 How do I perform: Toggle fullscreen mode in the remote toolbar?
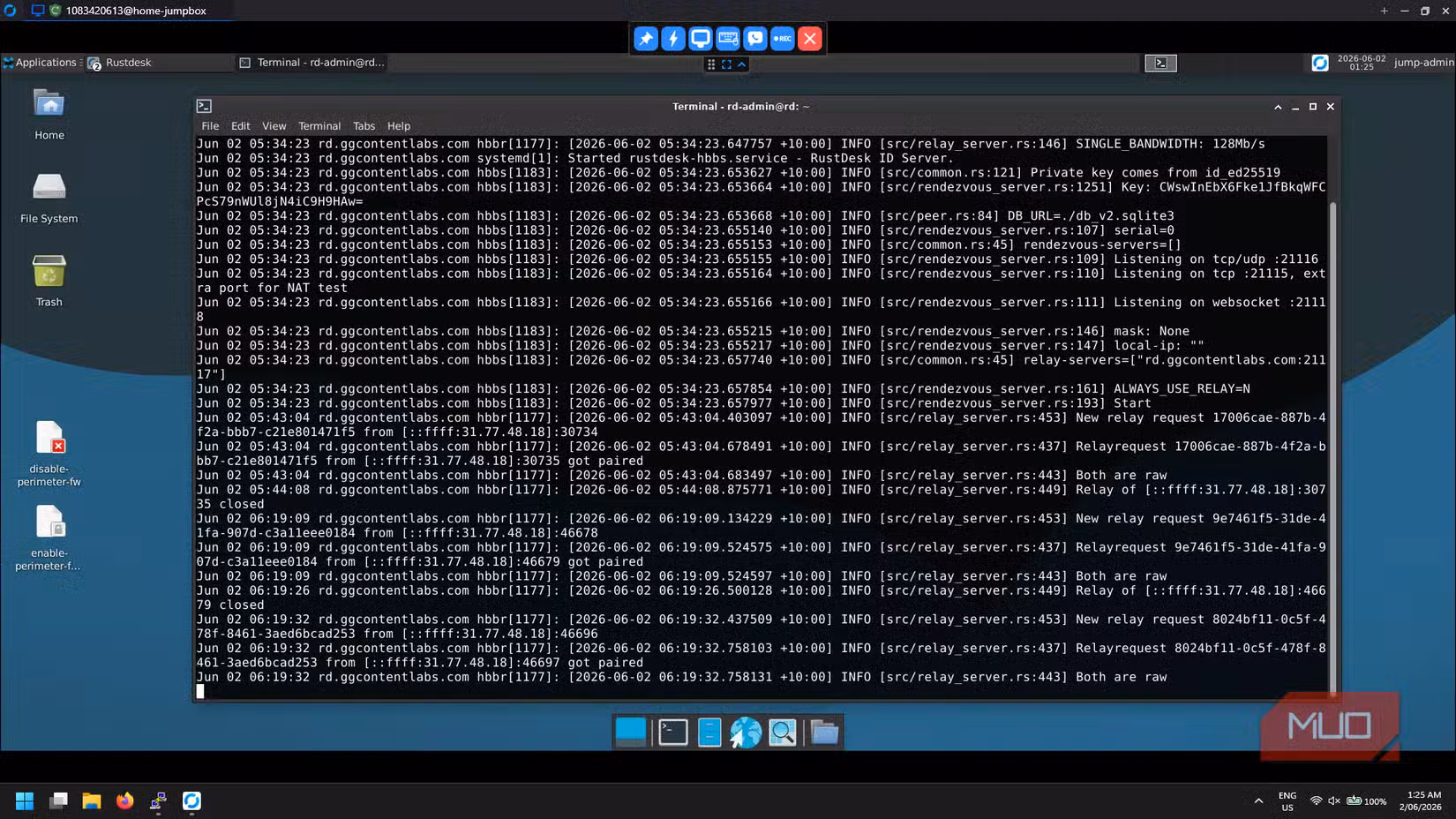(x=727, y=64)
